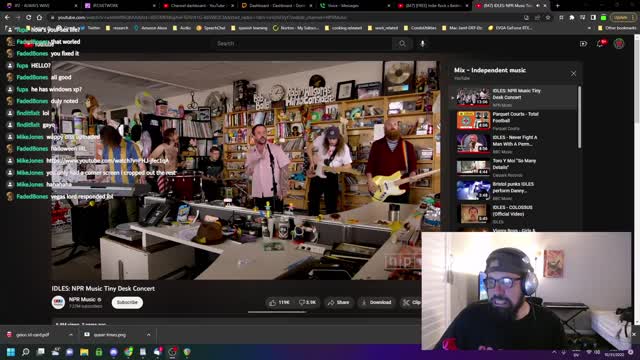Screen dimensions: 640x360
Task: Open Bristol punks IDLES perform Danny video
Action: click(x=514, y=190)
